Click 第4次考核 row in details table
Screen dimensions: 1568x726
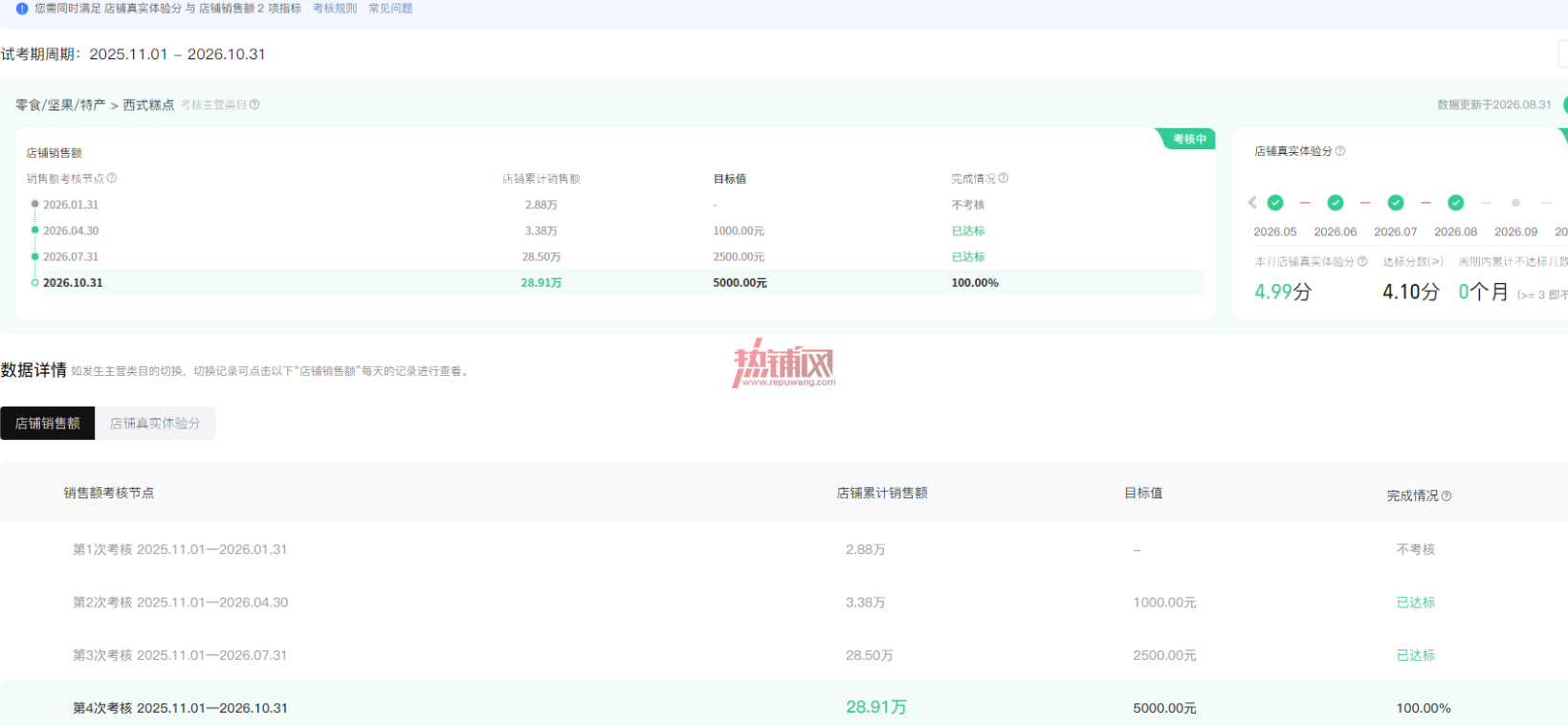784,707
